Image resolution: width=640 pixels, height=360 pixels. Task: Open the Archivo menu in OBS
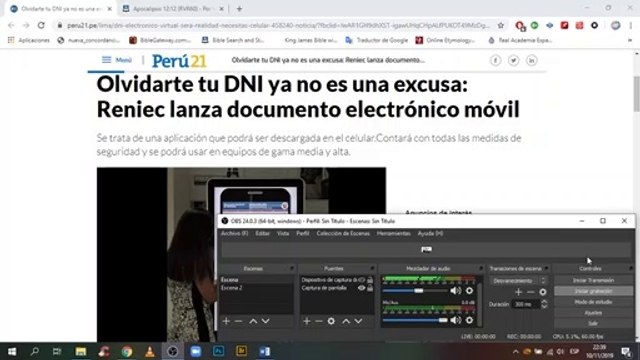pos(234,233)
